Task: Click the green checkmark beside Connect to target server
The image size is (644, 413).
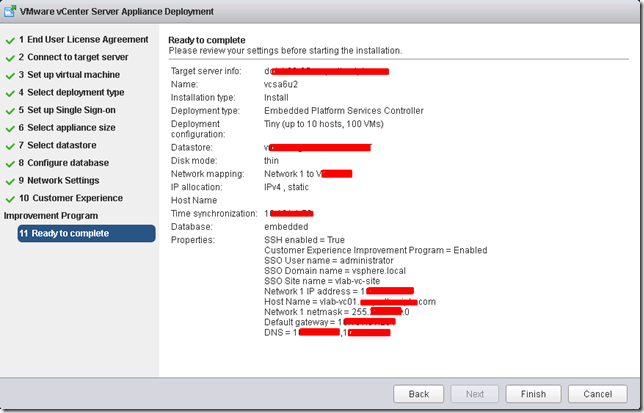Action: pyautogui.click(x=10, y=58)
